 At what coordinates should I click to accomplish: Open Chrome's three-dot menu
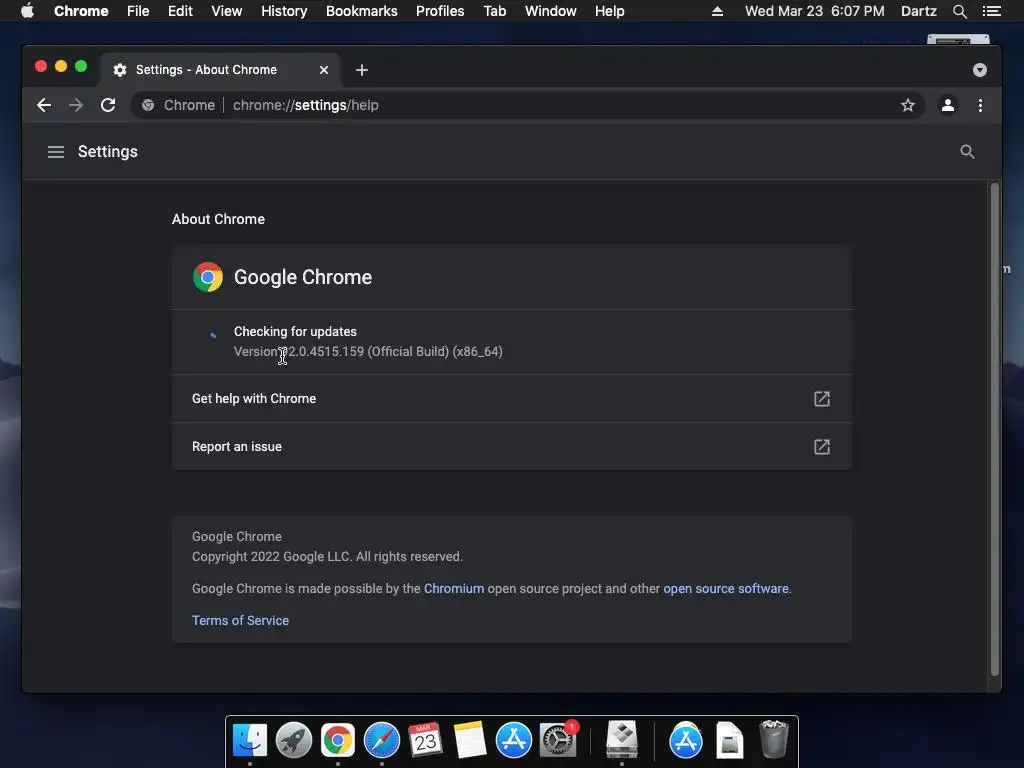(x=980, y=105)
